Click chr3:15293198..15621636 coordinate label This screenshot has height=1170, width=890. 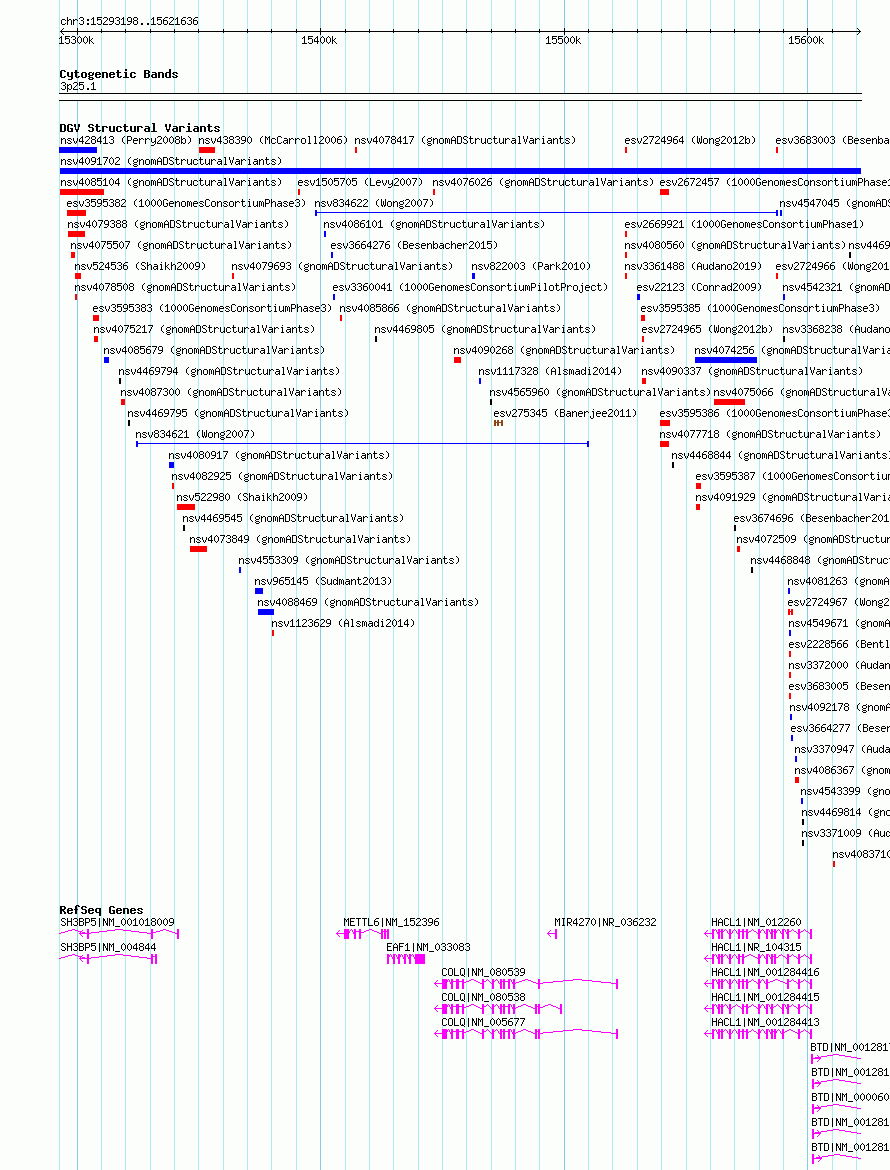[x=129, y=21]
